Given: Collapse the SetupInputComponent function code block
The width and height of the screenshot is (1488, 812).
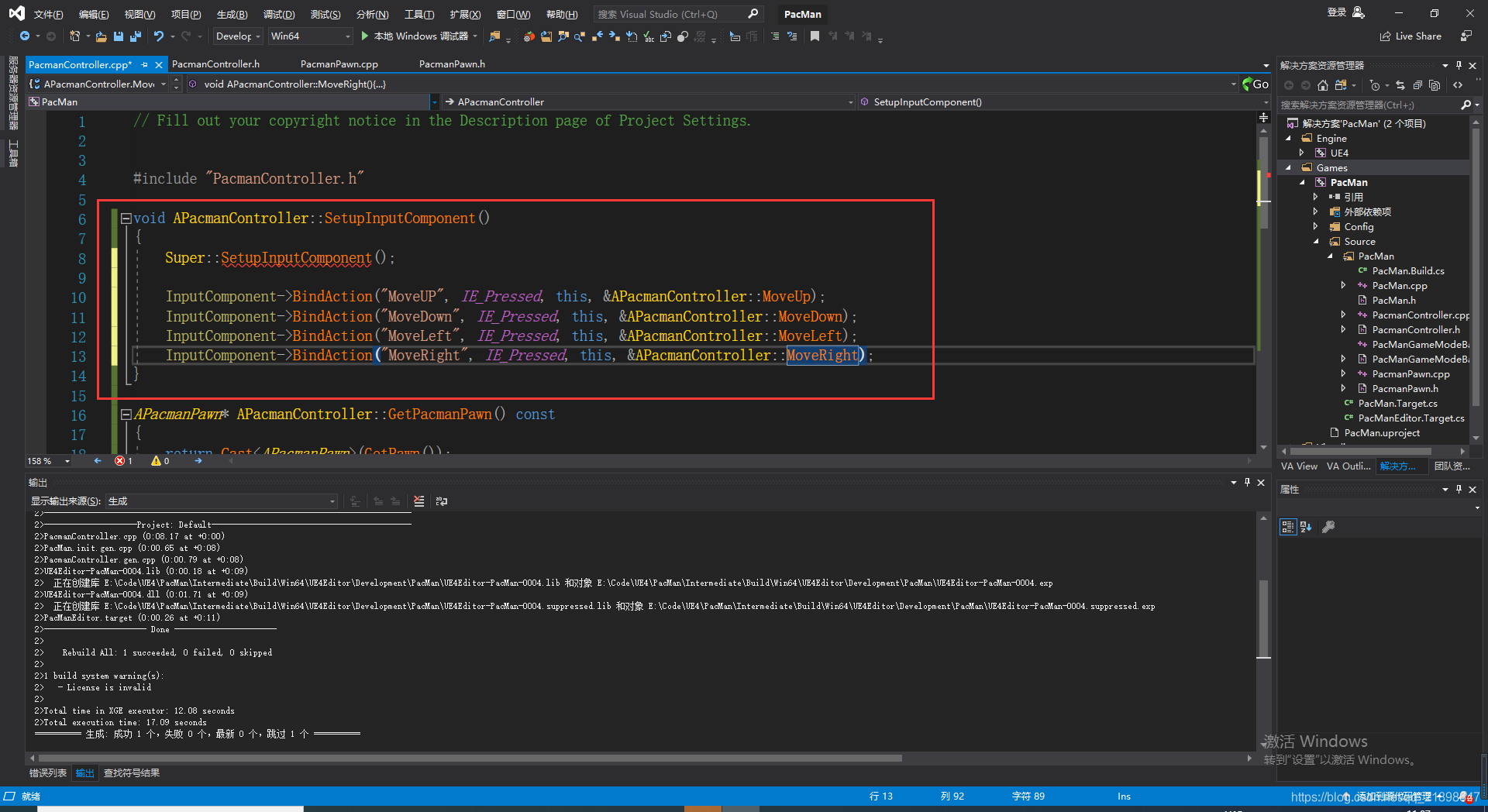Looking at the screenshot, I should click(126, 218).
